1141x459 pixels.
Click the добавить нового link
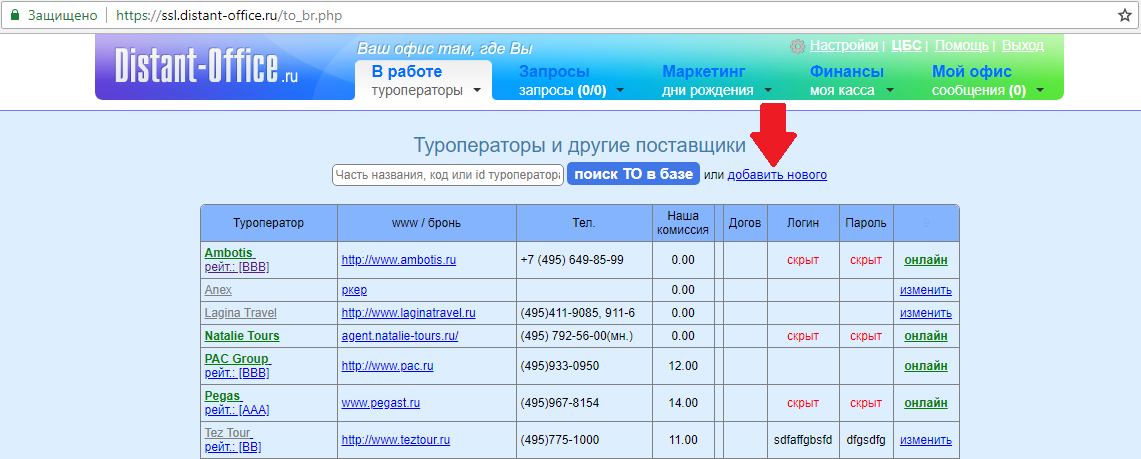[777, 175]
